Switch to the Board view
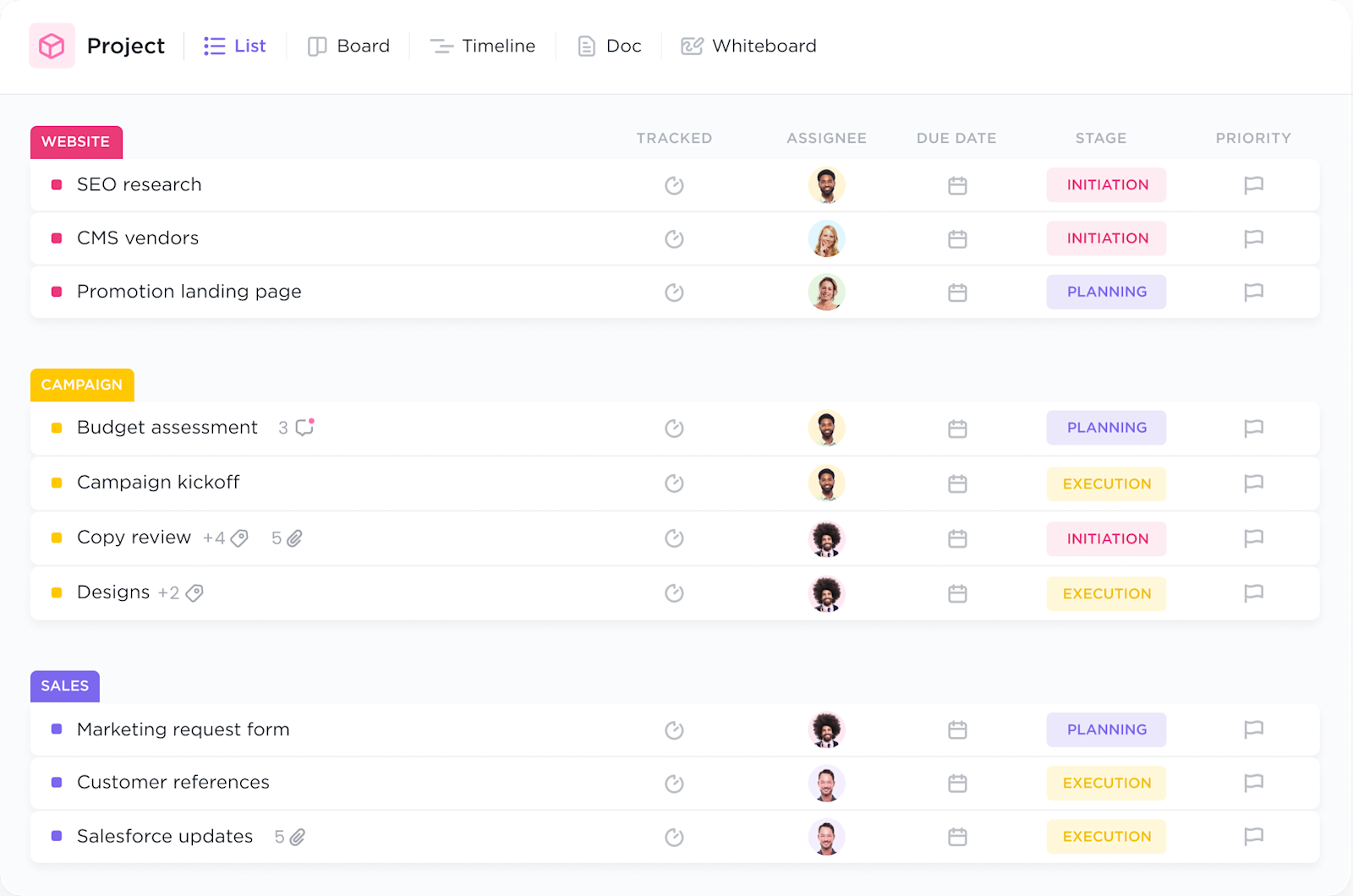 tap(348, 46)
